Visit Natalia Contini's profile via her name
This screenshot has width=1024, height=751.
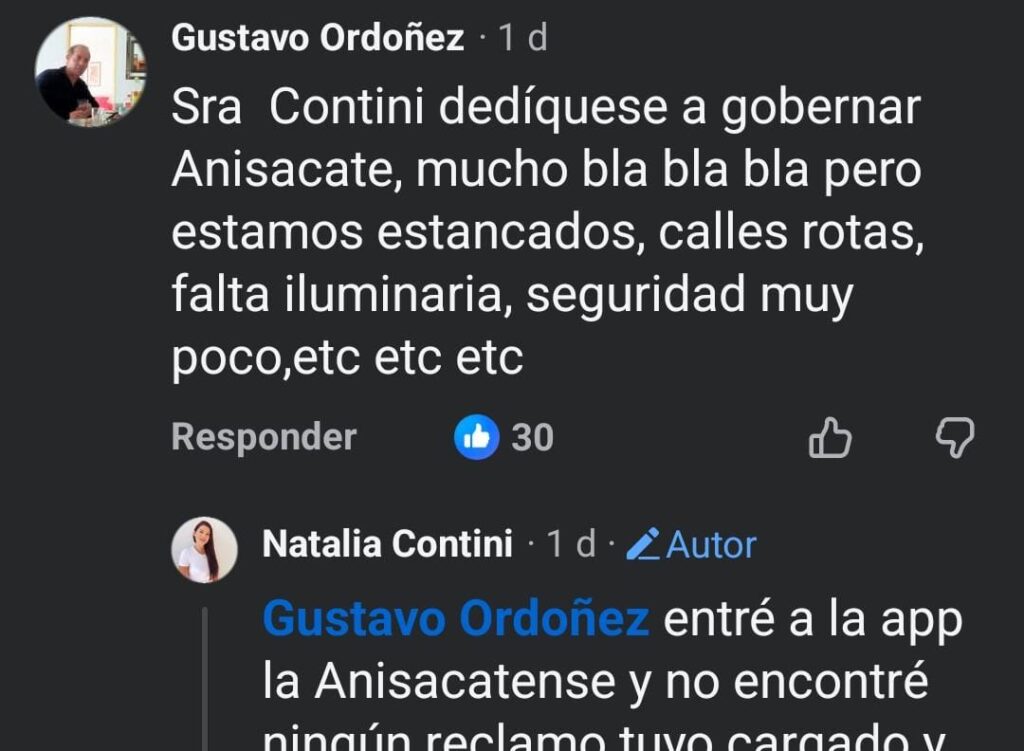[x=387, y=545]
